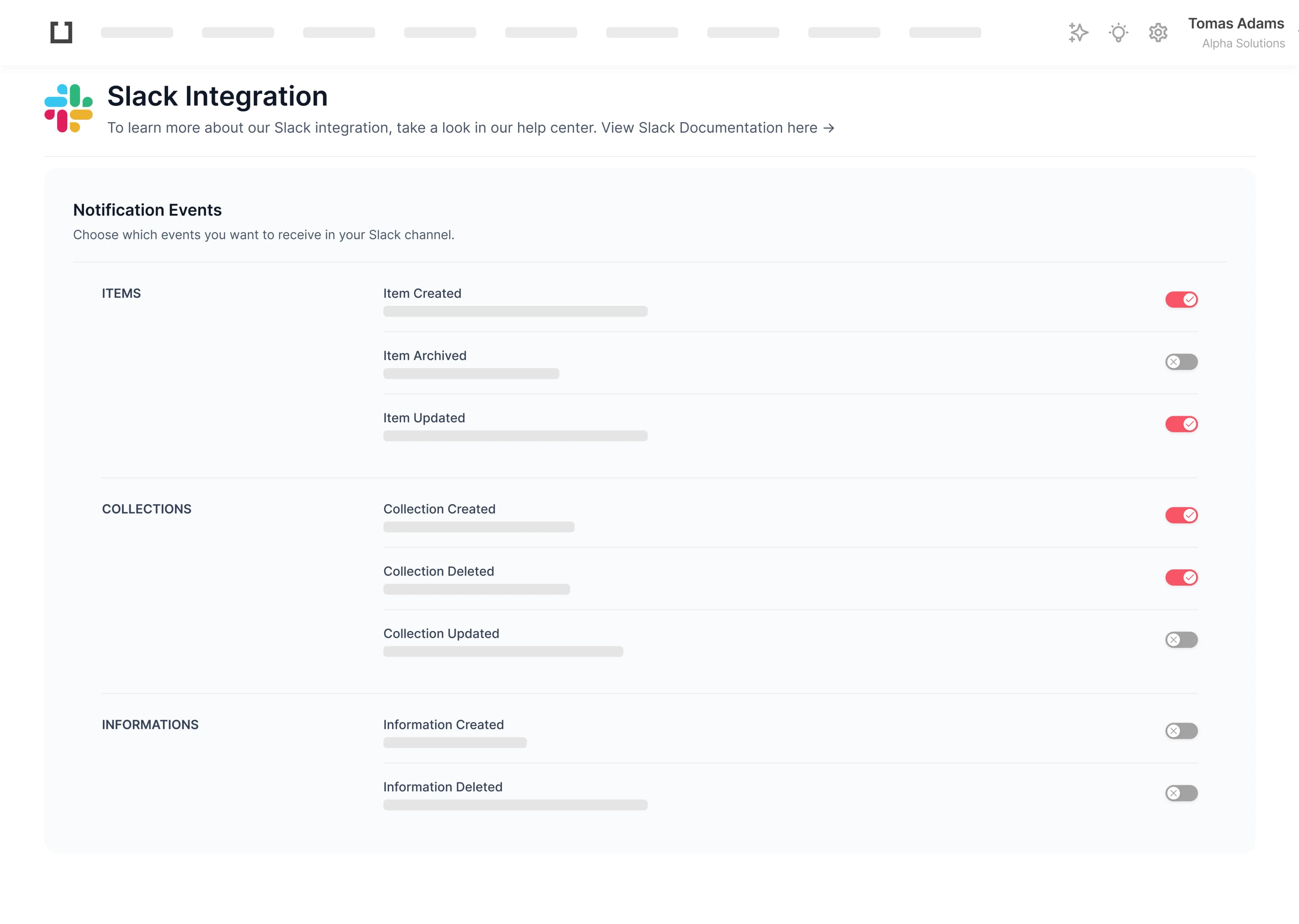Image resolution: width=1299 pixels, height=924 pixels.
Task: Click the Slack logo beside the title
Action: (69, 108)
